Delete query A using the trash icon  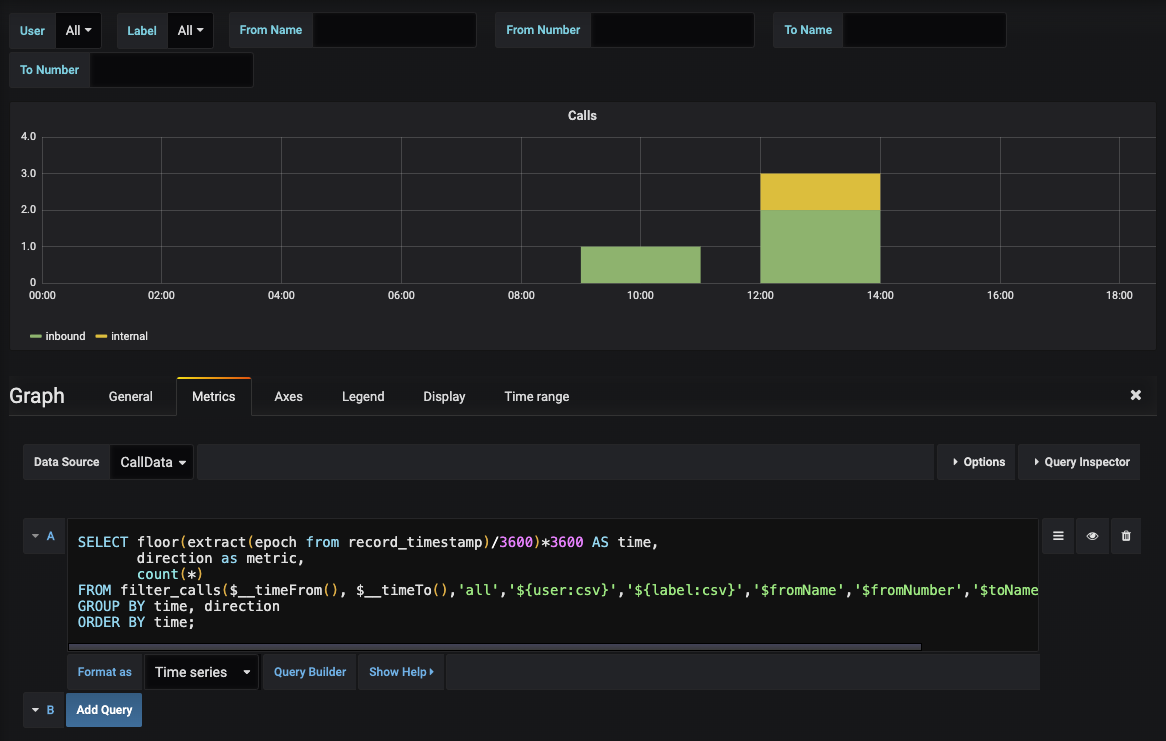tap(1125, 535)
